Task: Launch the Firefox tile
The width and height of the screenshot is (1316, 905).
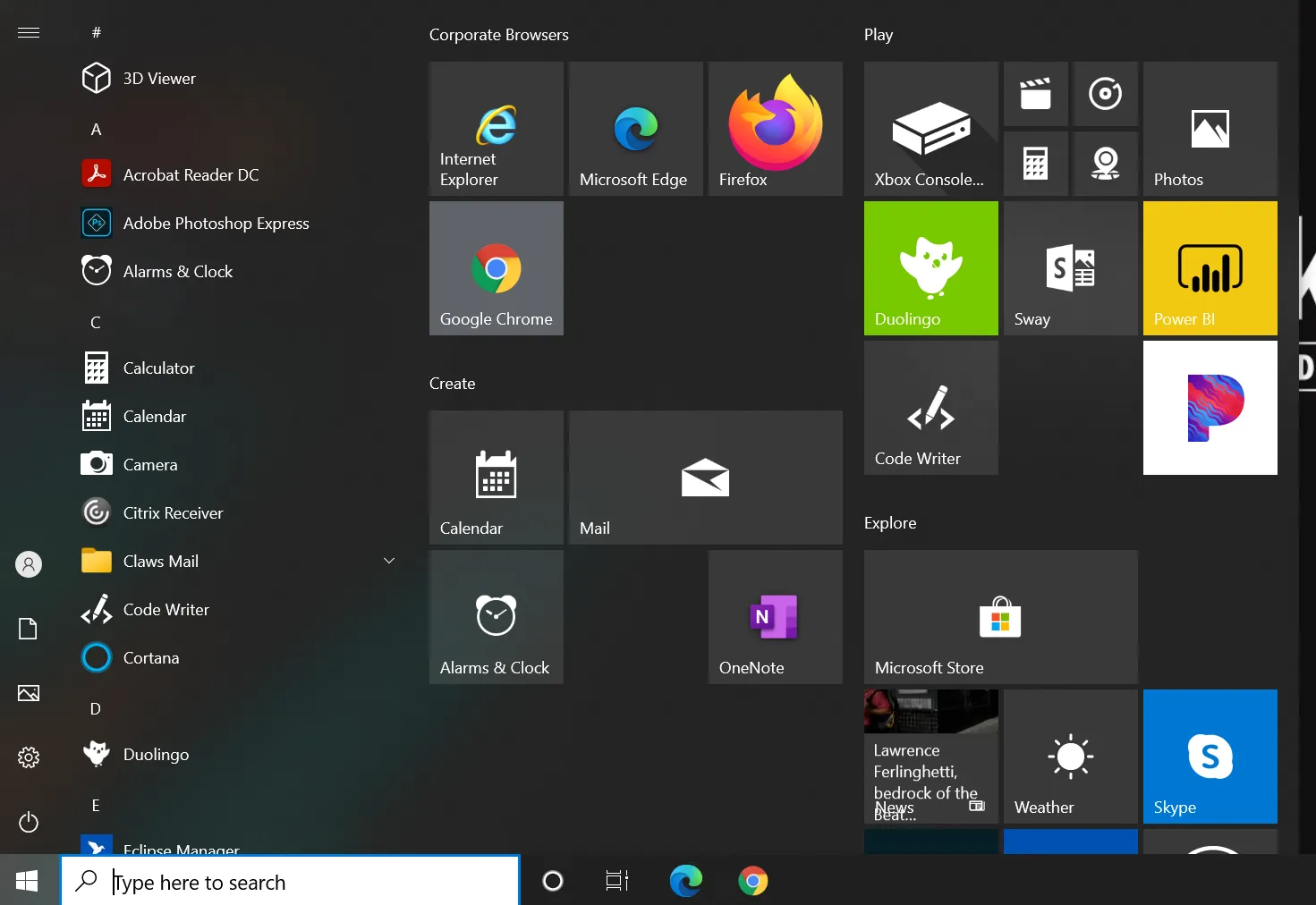Action: click(x=776, y=129)
